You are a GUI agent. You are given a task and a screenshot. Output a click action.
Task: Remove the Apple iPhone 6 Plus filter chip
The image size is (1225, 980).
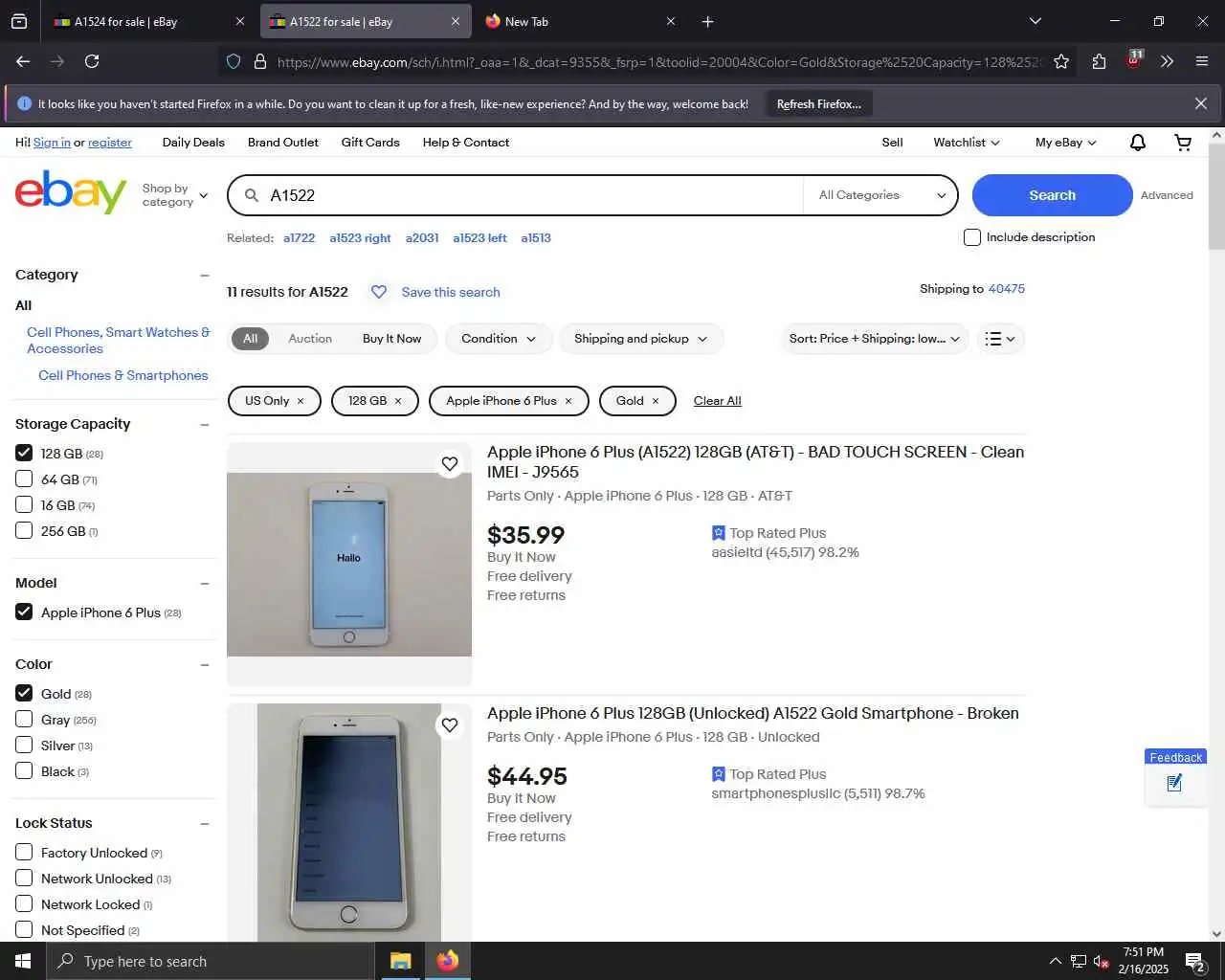tap(568, 401)
